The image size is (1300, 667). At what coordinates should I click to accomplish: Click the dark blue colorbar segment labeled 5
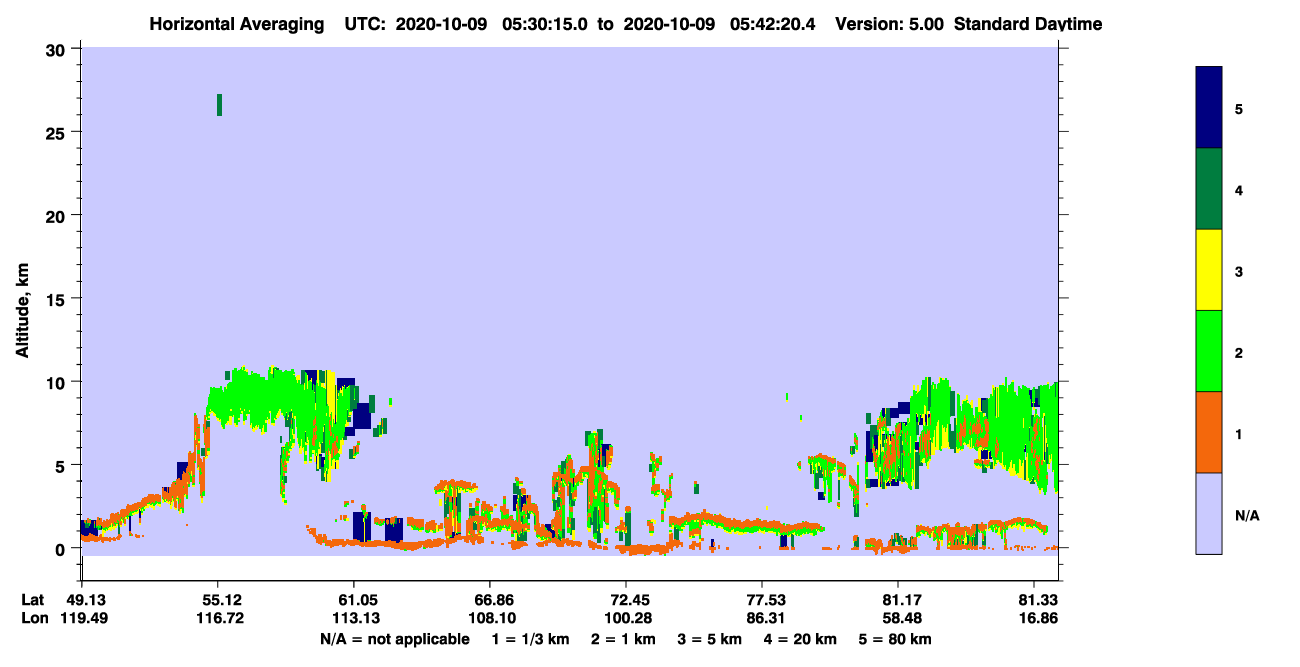(x=1209, y=108)
